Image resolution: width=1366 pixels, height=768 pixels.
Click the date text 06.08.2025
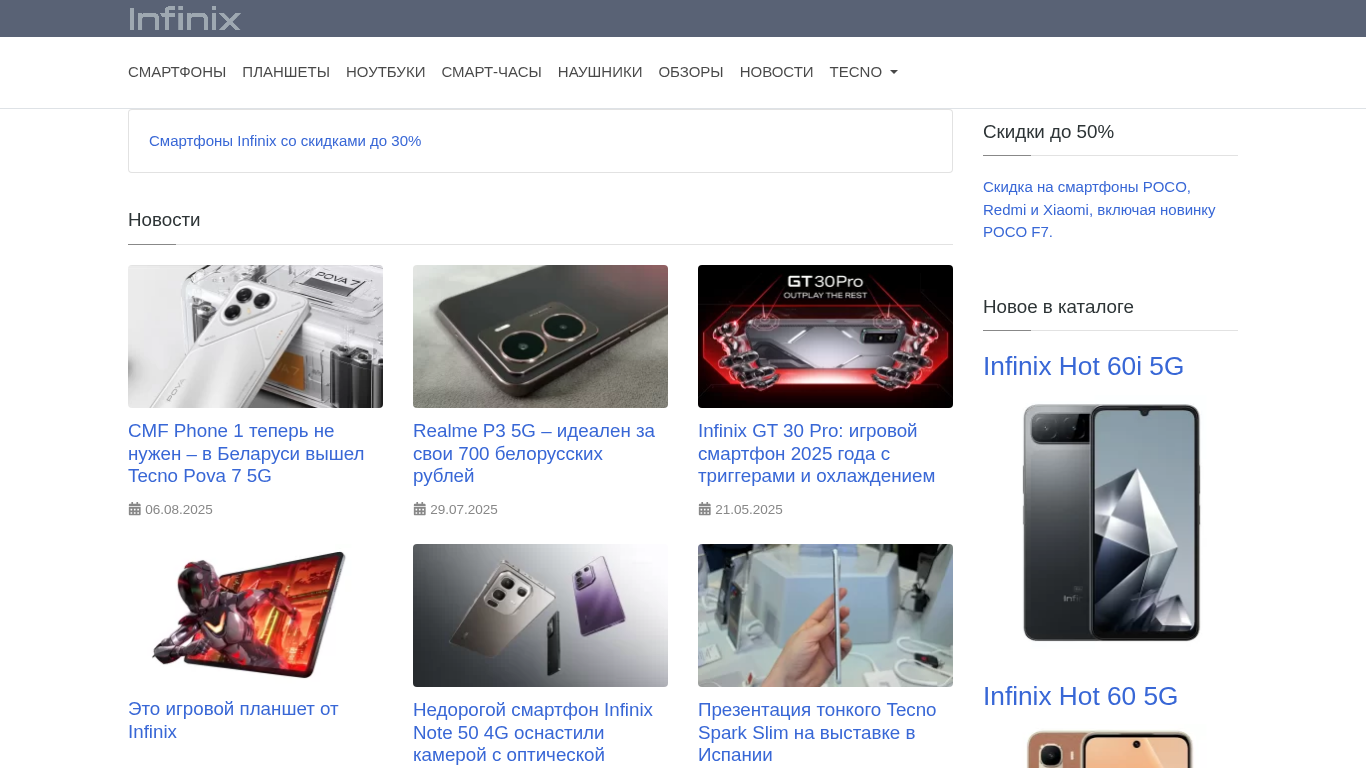(x=179, y=510)
